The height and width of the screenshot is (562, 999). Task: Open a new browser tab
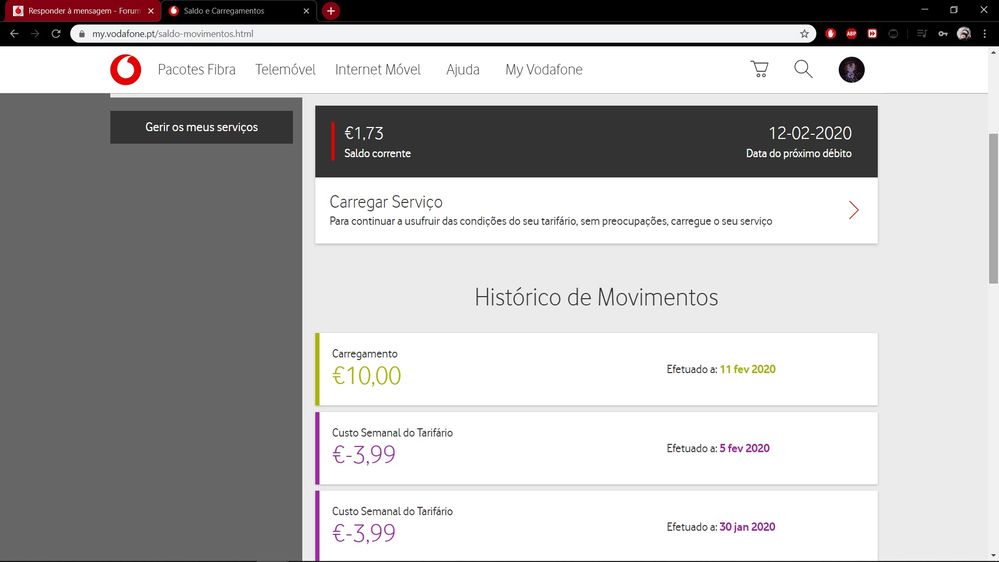(x=331, y=10)
